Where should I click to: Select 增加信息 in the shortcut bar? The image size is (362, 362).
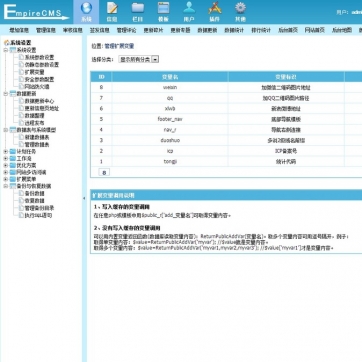coord(19,30)
